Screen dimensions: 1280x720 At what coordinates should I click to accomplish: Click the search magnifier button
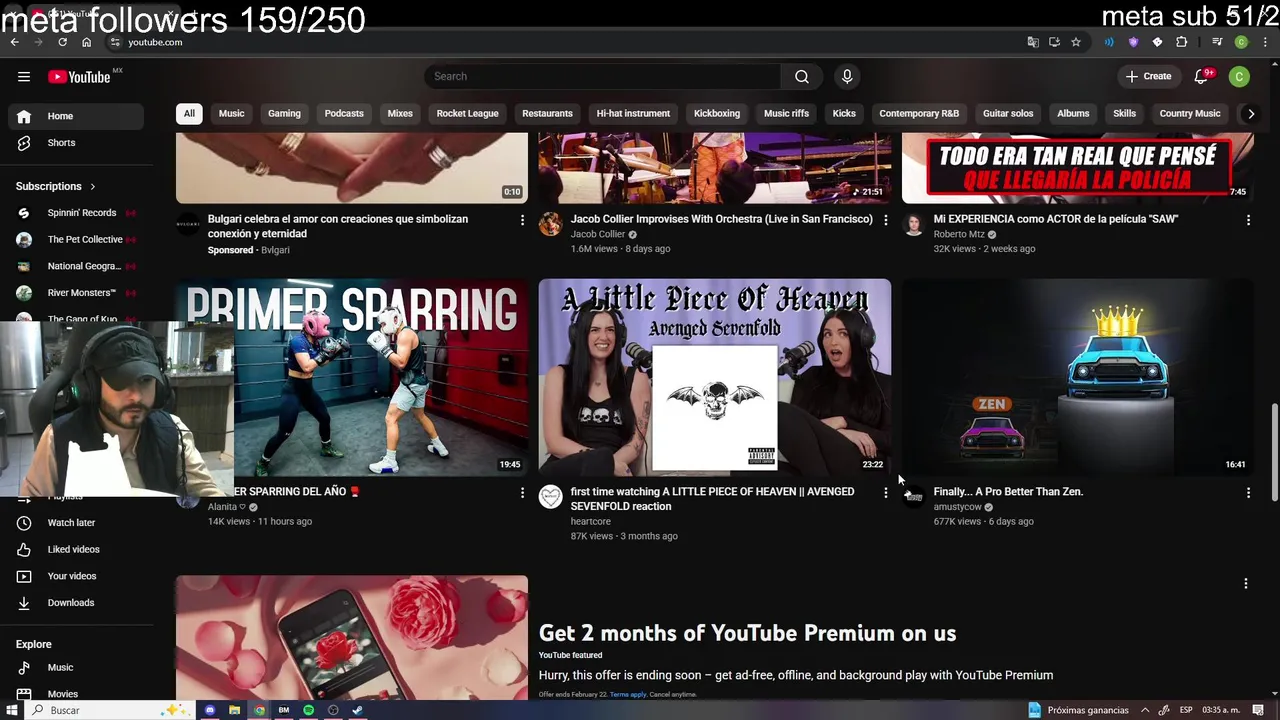(801, 76)
